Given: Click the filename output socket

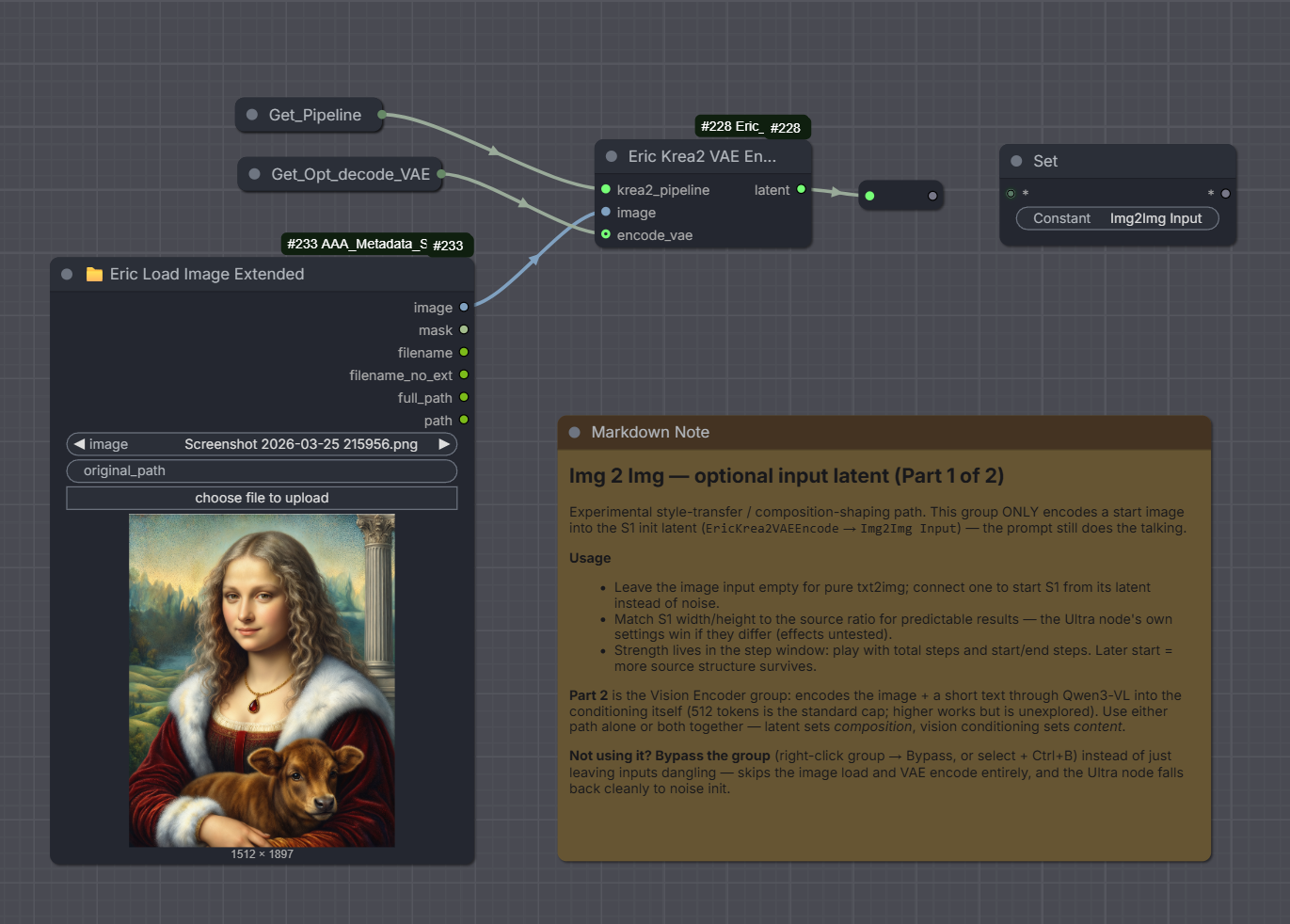Looking at the screenshot, I should coord(464,352).
